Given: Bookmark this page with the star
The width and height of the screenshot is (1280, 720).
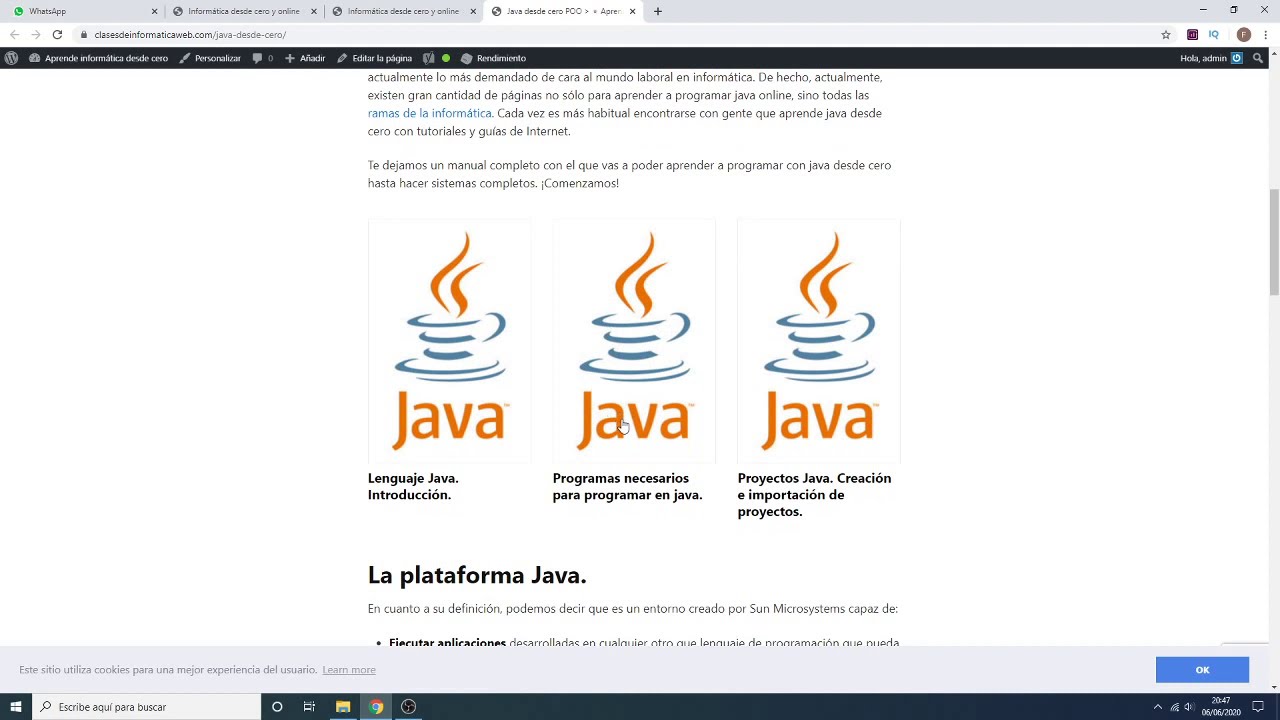Looking at the screenshot, I should pos(1165,34).
